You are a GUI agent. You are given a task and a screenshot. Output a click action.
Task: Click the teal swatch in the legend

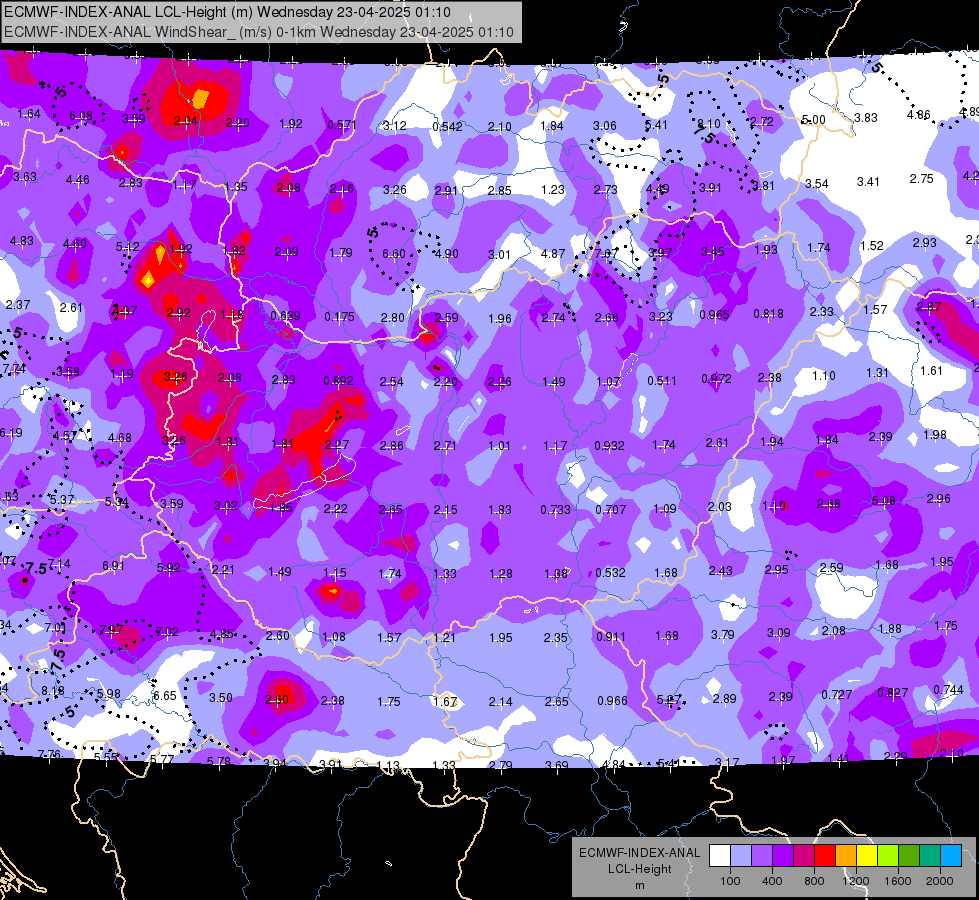pyautogui.click(x=930, y=855)
